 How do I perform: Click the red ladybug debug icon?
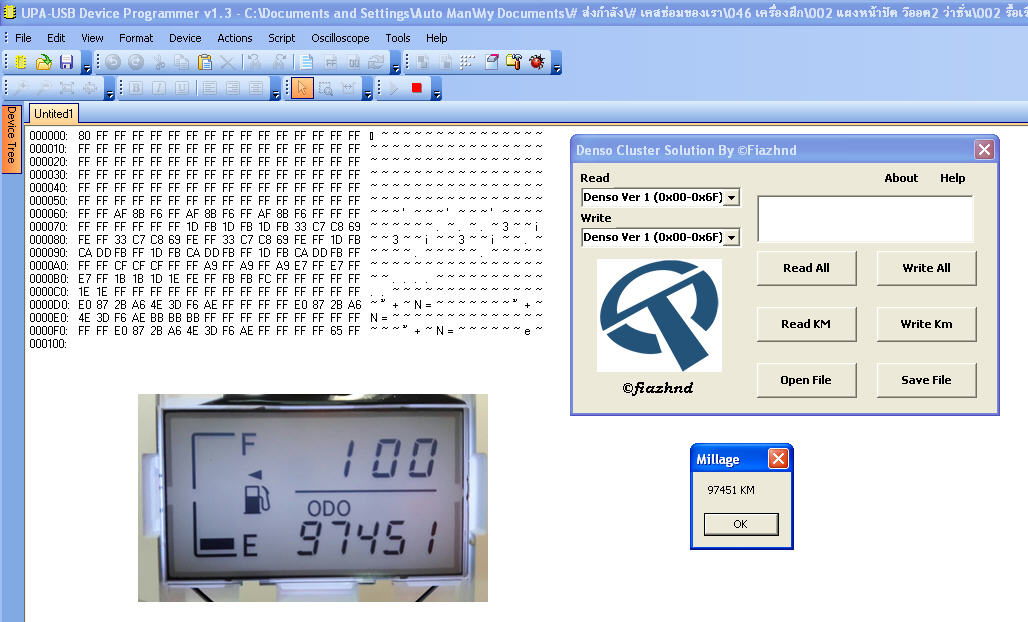537,62
